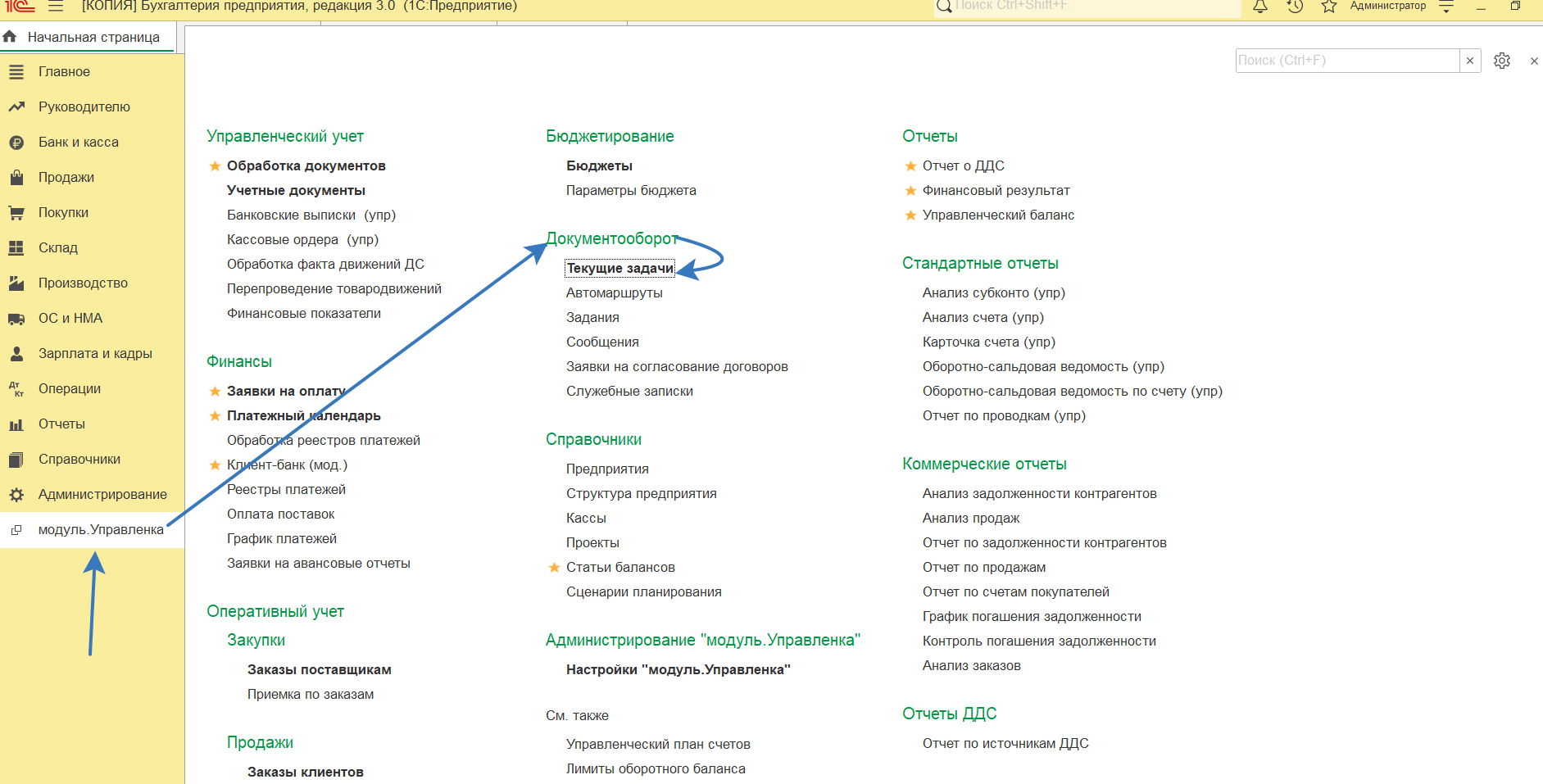Open Анализ субконто (упр) report

tap(994, 293)
